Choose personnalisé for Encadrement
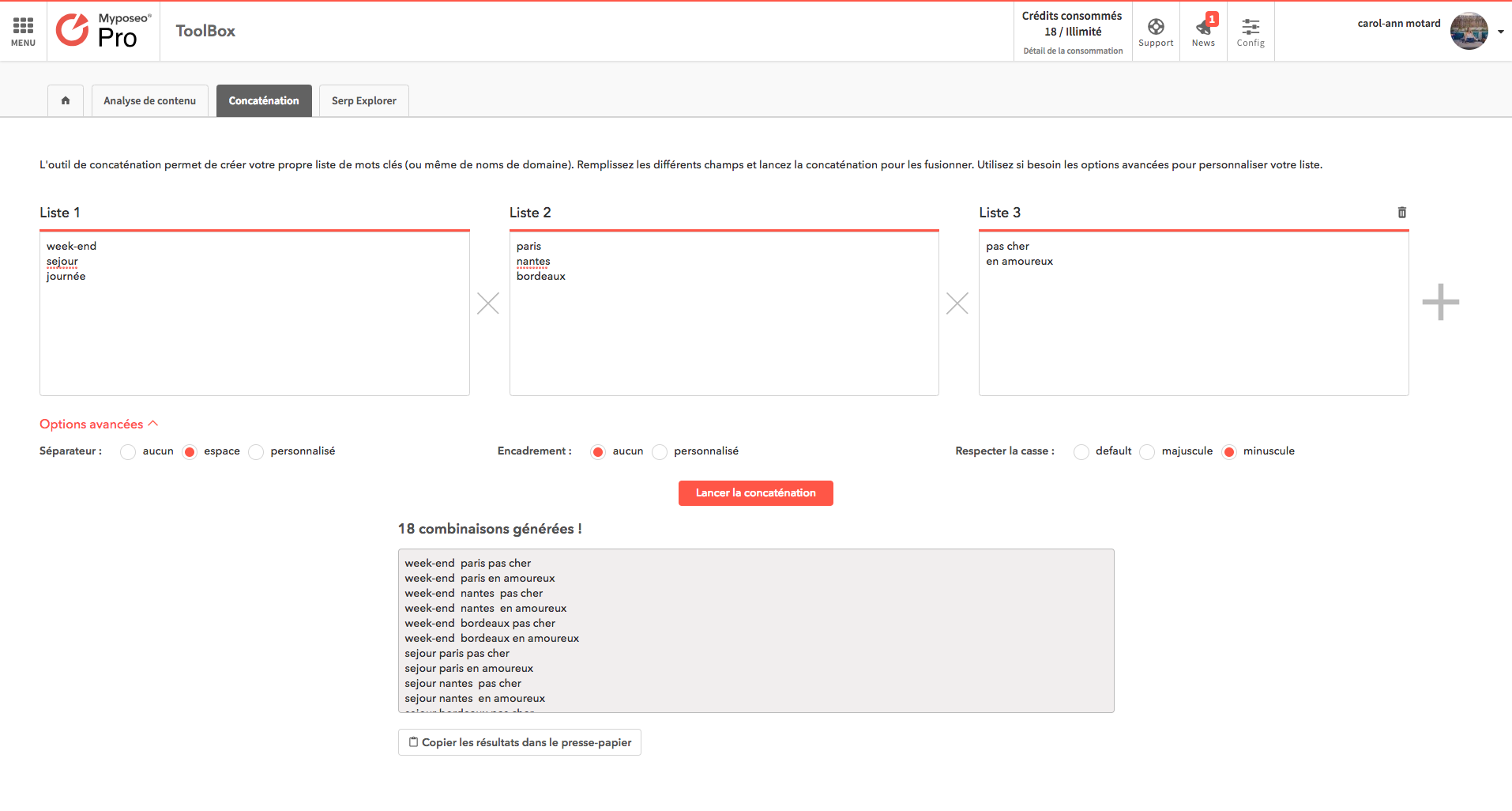Screen dimensions: 1512x811 click(659, 451)
